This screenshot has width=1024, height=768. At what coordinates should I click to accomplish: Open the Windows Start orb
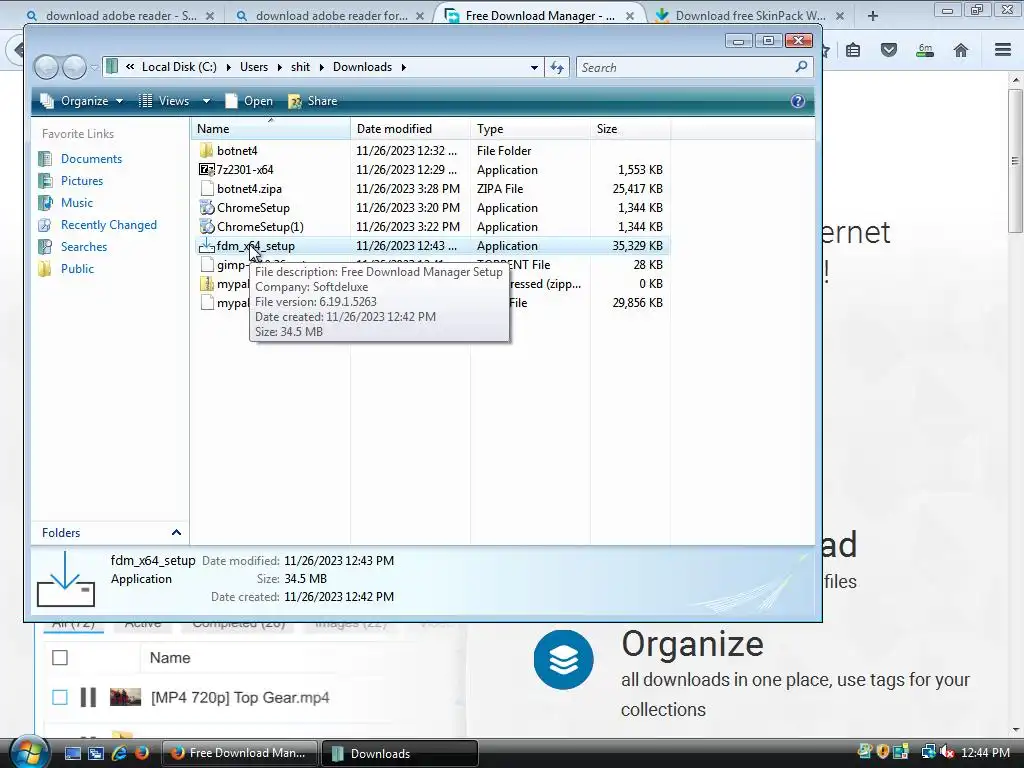29,753
